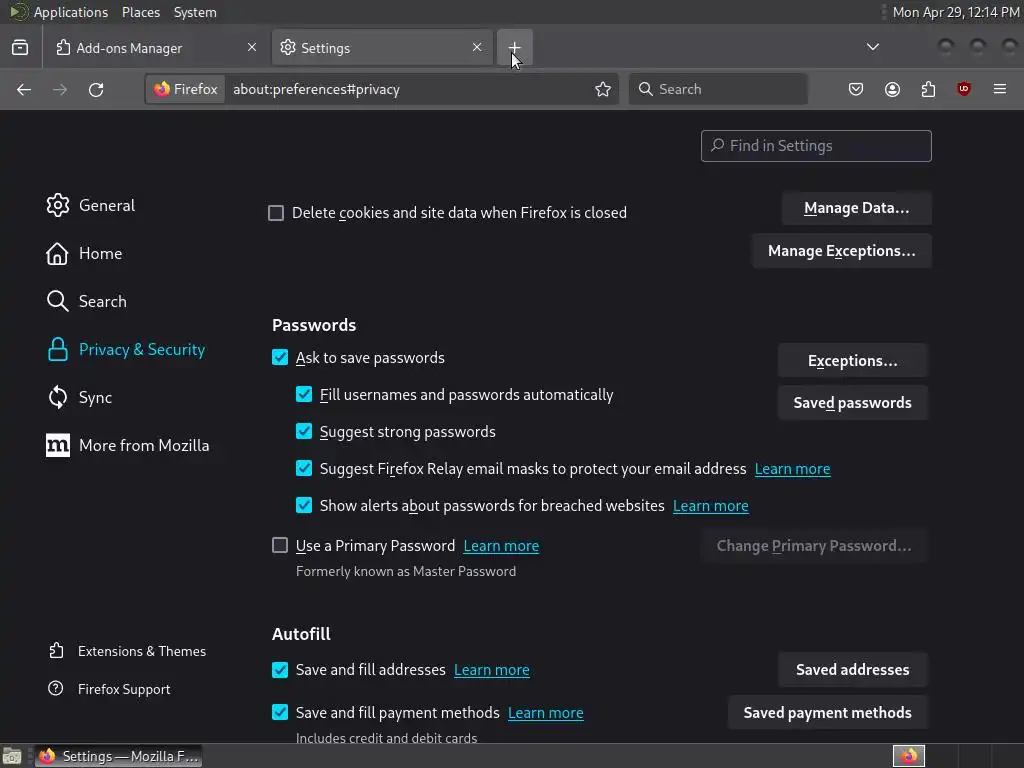The width and height of the screenshot is (1024, 768).
Task: Expand the list all tabs dropdown arrow
Action: pyautogui.click(x=873, y=47)
